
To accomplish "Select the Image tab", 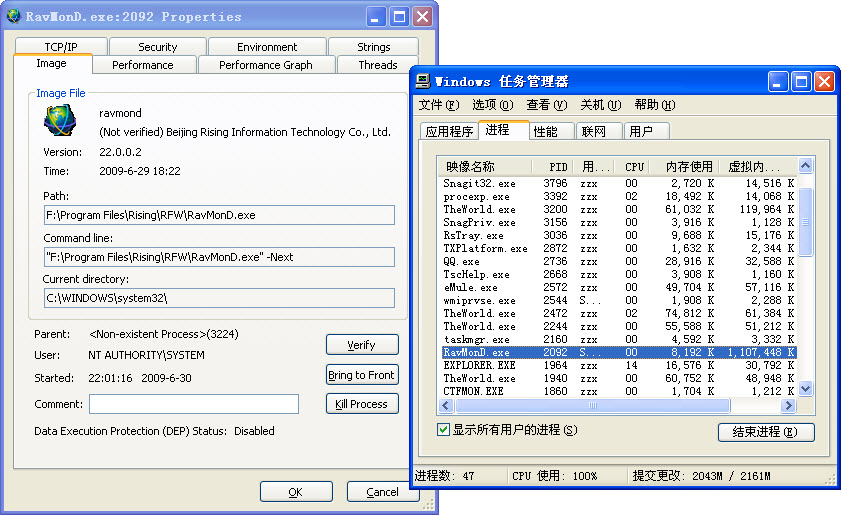I will tap(52, 63).
